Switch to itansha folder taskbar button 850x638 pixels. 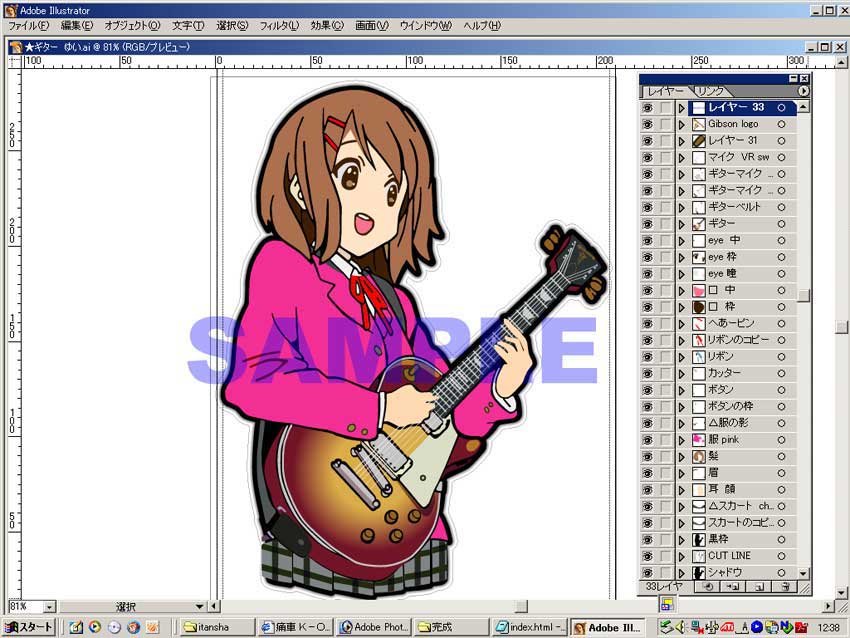pyautogui.click(x=217, y=627)
